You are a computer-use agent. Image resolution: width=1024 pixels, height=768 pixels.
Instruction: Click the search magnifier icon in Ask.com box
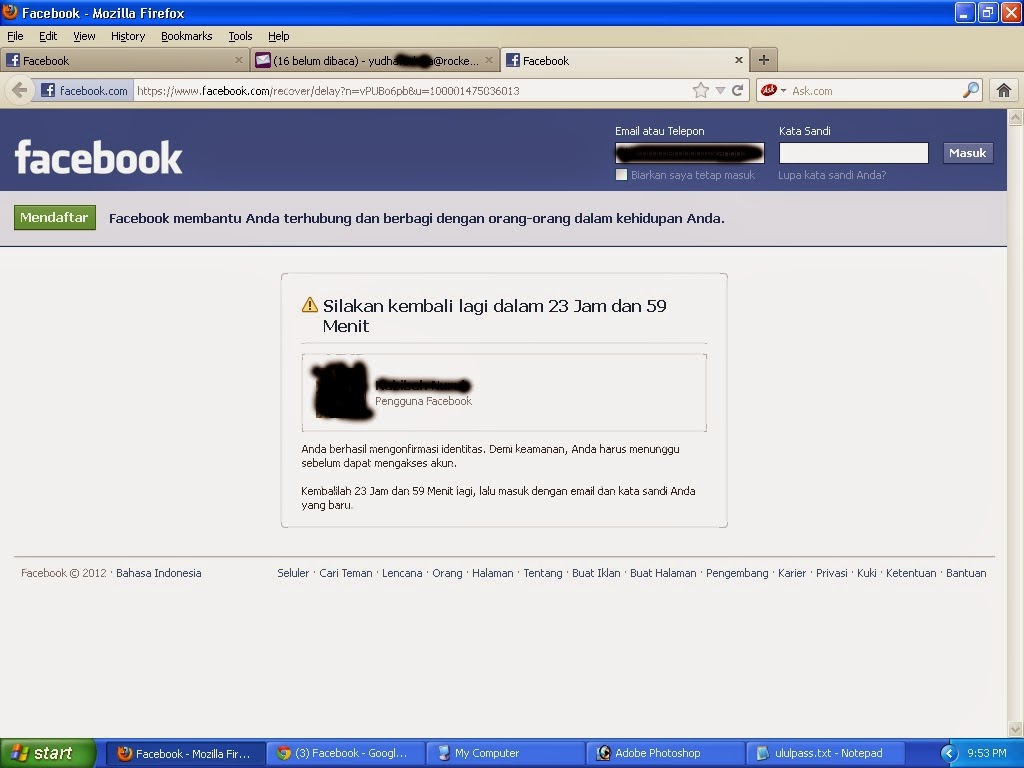coord(971,90)
